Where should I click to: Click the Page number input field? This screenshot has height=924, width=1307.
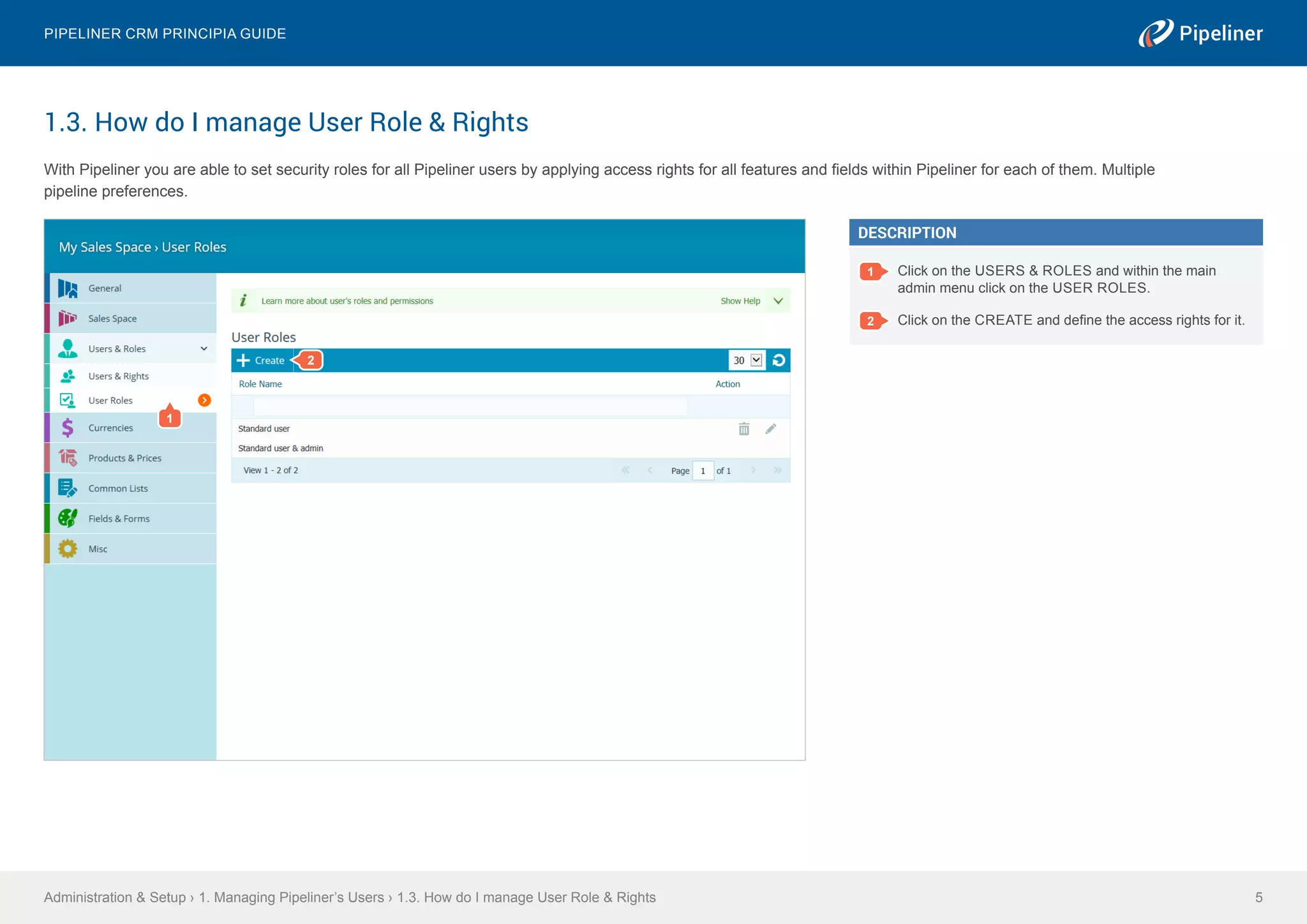(x=703, y=471)
